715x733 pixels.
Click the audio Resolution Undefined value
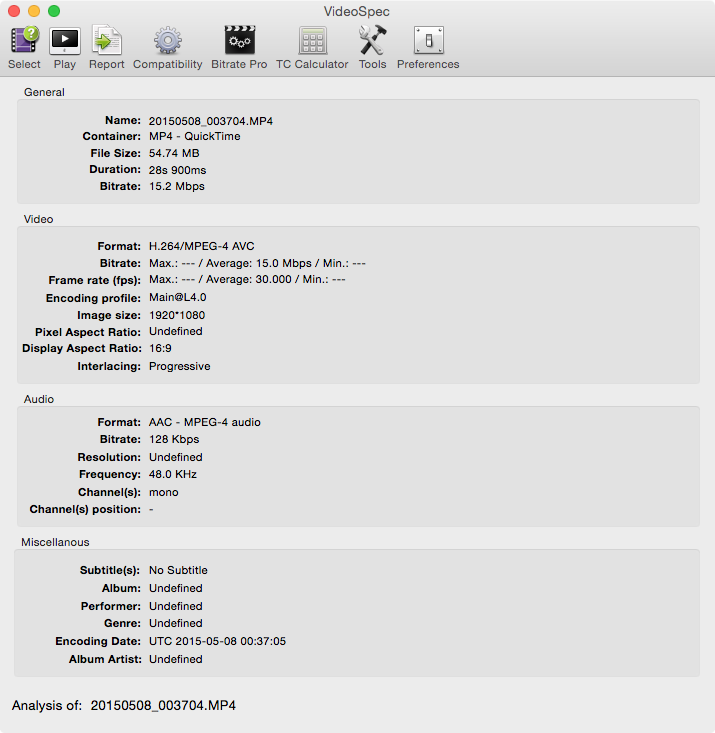pyautogui.click(x=176, y=457)
